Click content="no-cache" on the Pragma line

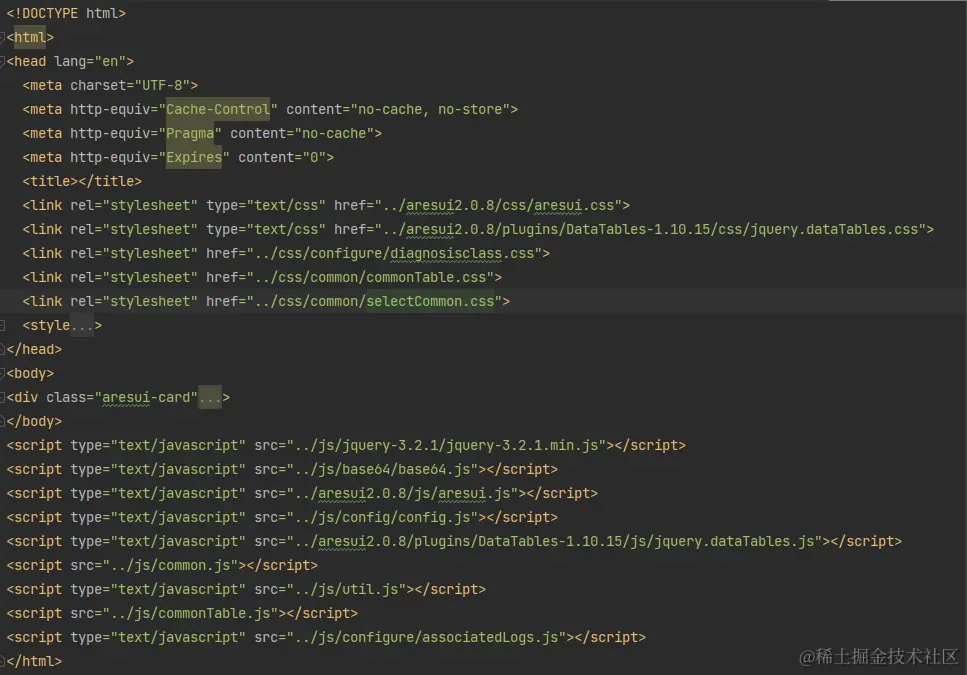pos(302,134)
